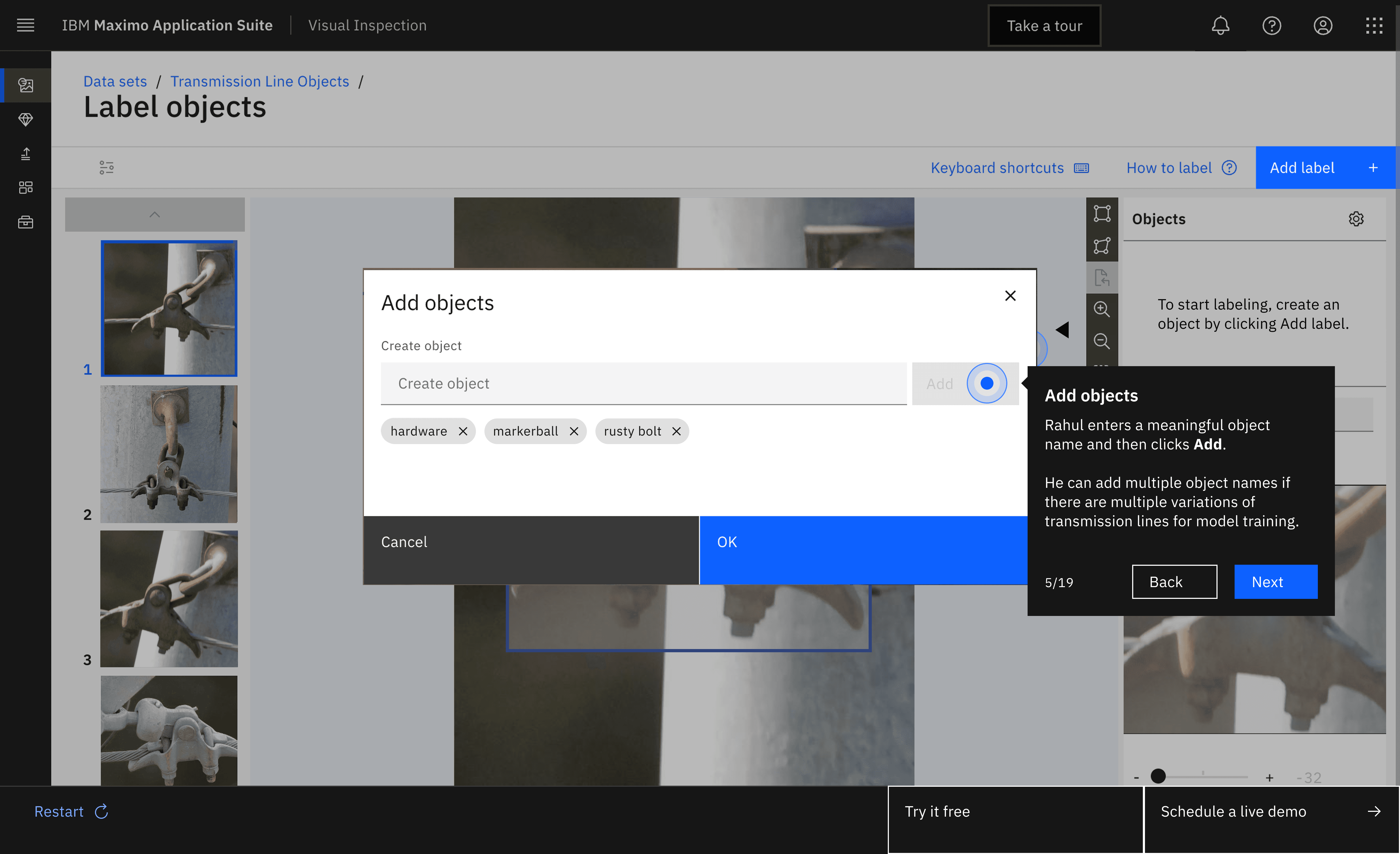Open the user profile icon

[x=1323, y=26]
